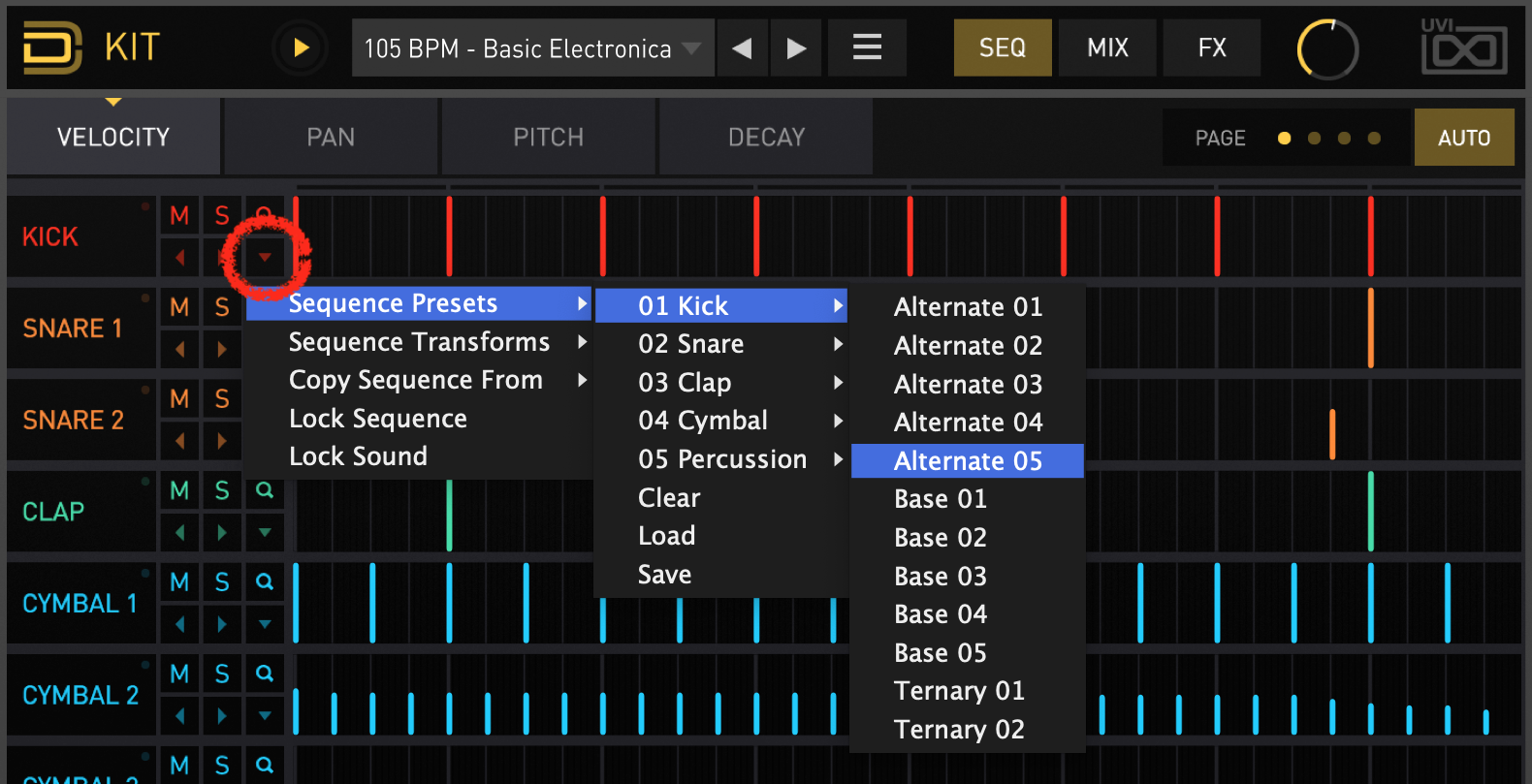Shift CYMBAL 1 sequence left

(x=179, y=624)
